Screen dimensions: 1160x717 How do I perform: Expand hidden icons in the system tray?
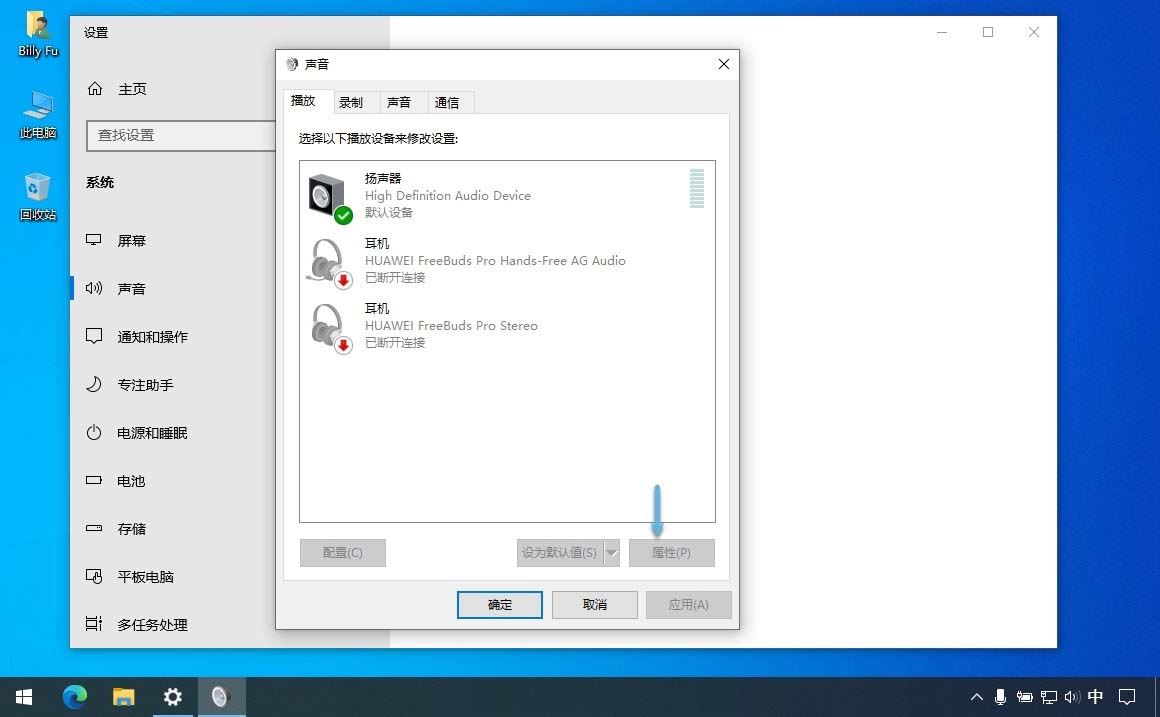point(977,697)
